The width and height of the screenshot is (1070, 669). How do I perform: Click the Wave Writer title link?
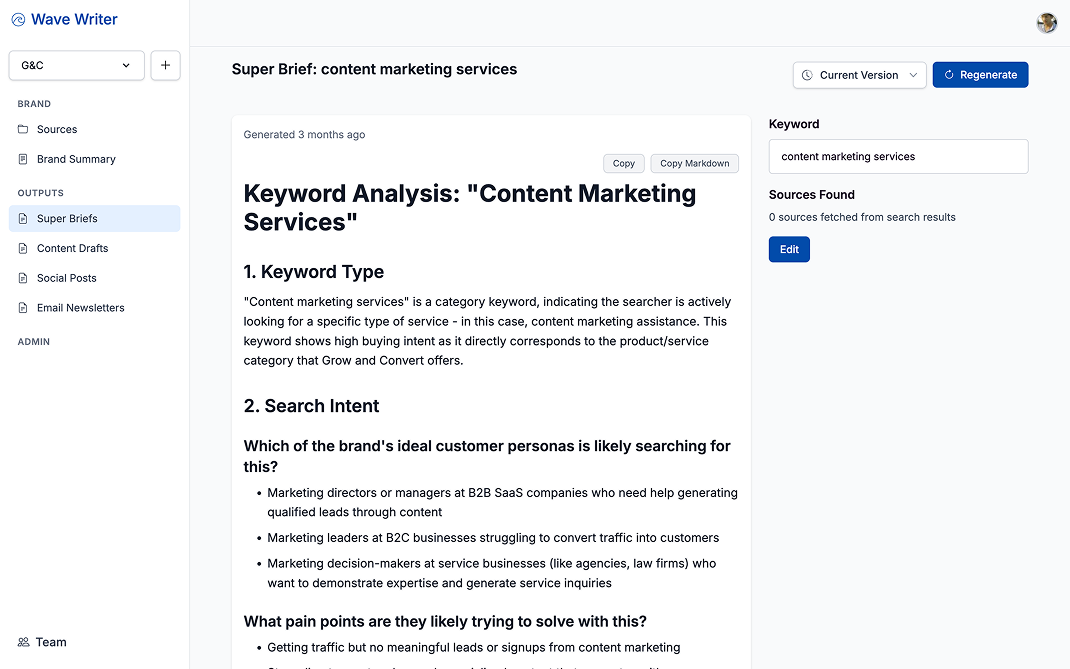pyautogui.click(x=74, y=20)
